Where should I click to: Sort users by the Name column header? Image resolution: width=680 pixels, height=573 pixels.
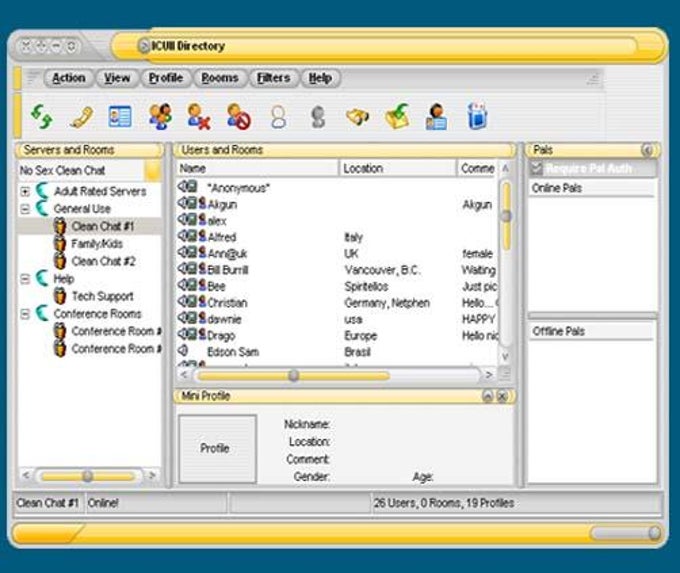[x=257, y=168]
